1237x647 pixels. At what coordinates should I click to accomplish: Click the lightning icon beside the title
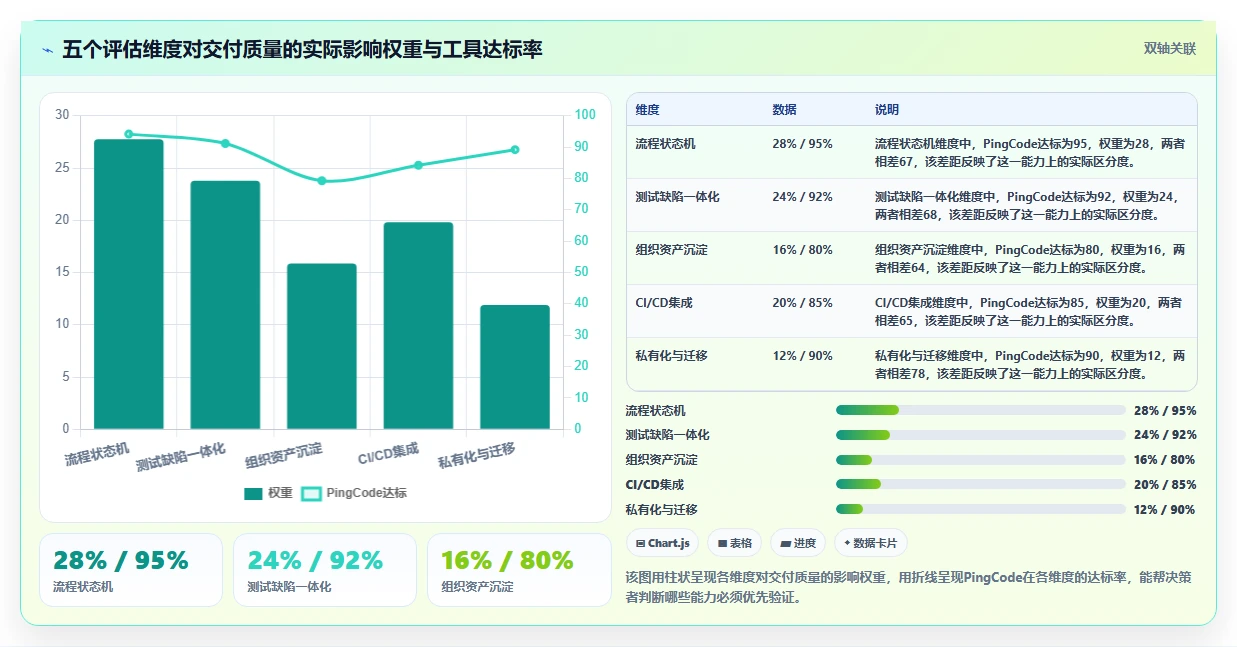tap(47, 50)
